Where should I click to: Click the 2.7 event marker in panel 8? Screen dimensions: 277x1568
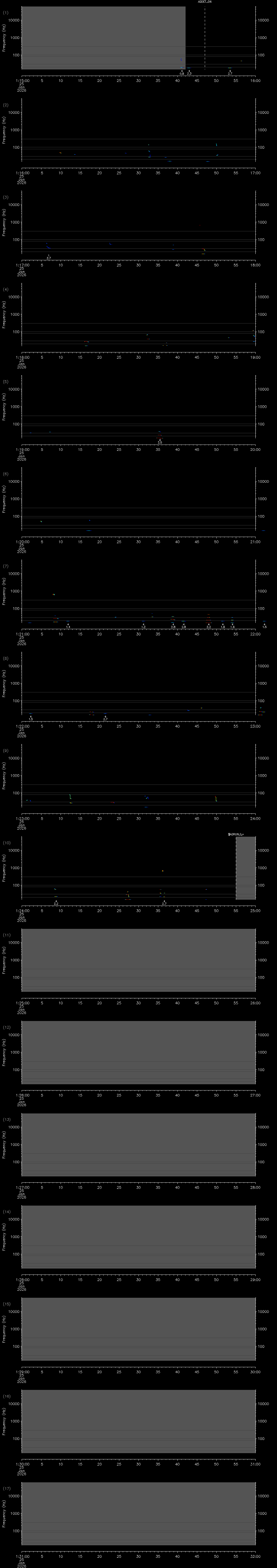[x=105, y=719]
